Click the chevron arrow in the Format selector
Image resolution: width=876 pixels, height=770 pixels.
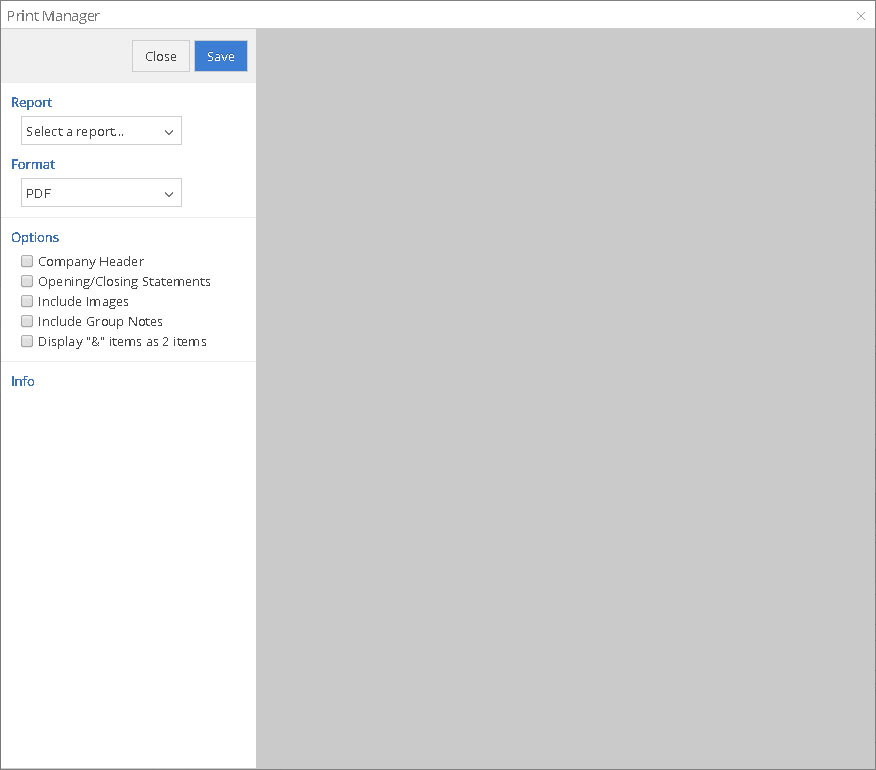pyautogui.click(x=169, y=194)
